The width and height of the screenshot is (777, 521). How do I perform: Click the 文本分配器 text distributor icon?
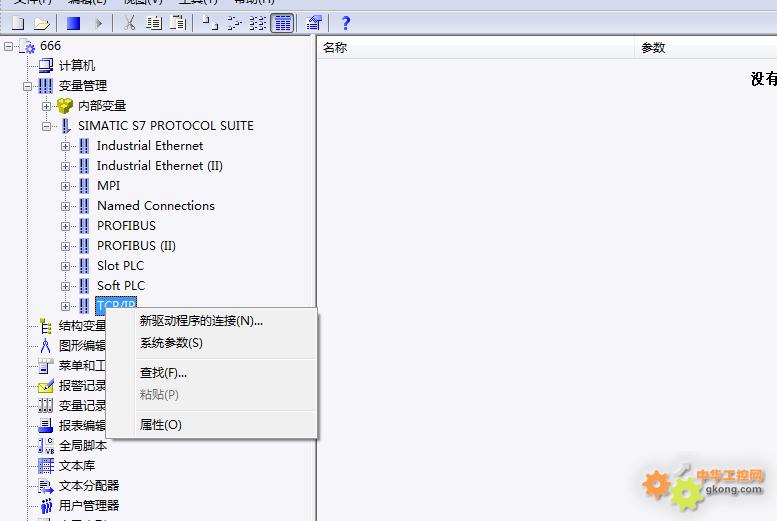[46, 486]
